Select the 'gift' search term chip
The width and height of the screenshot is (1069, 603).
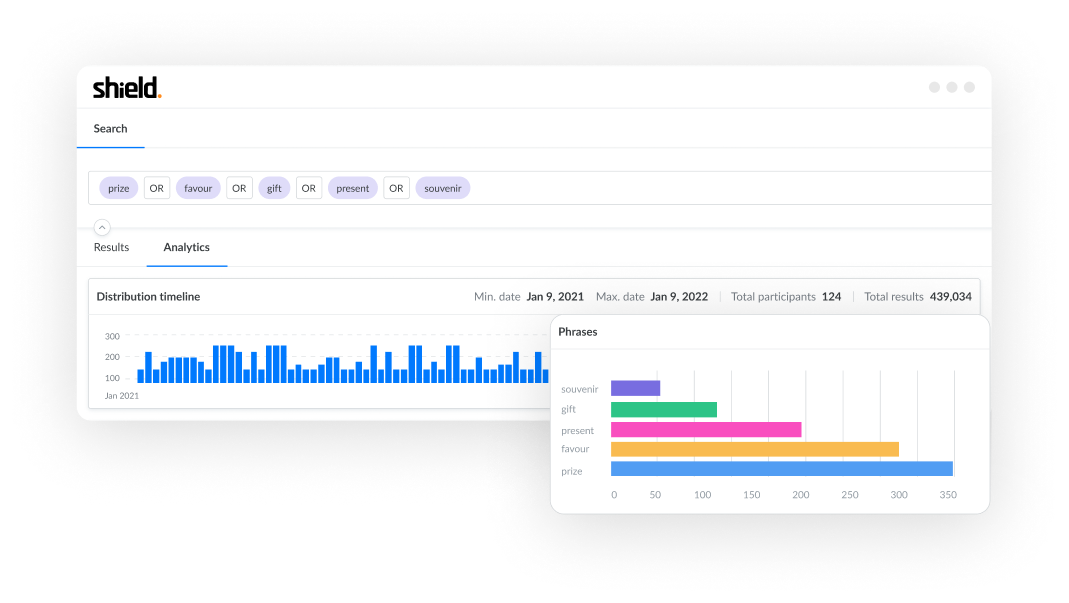[274, 188]
